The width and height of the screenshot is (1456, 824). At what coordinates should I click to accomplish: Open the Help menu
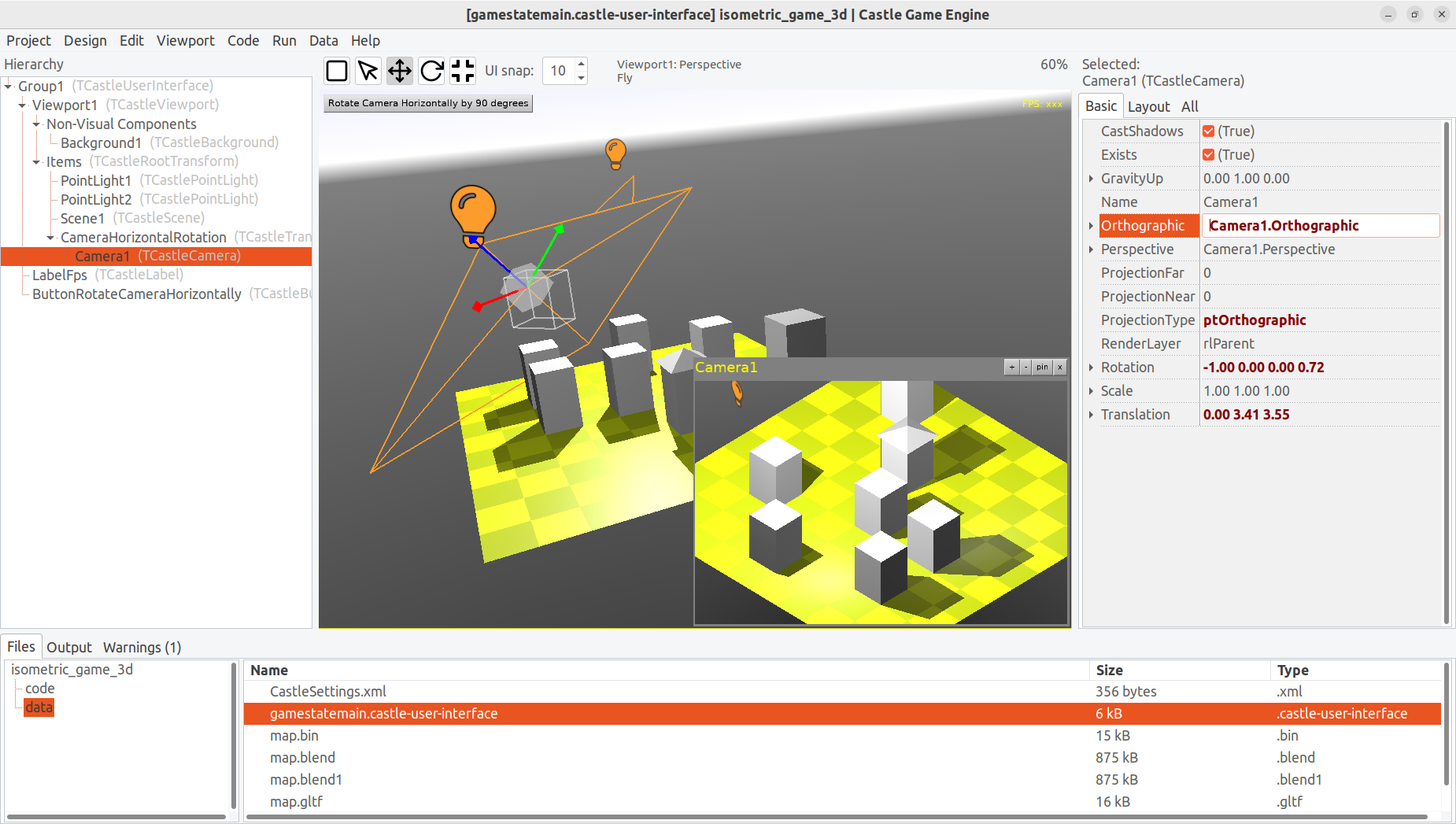365,41
